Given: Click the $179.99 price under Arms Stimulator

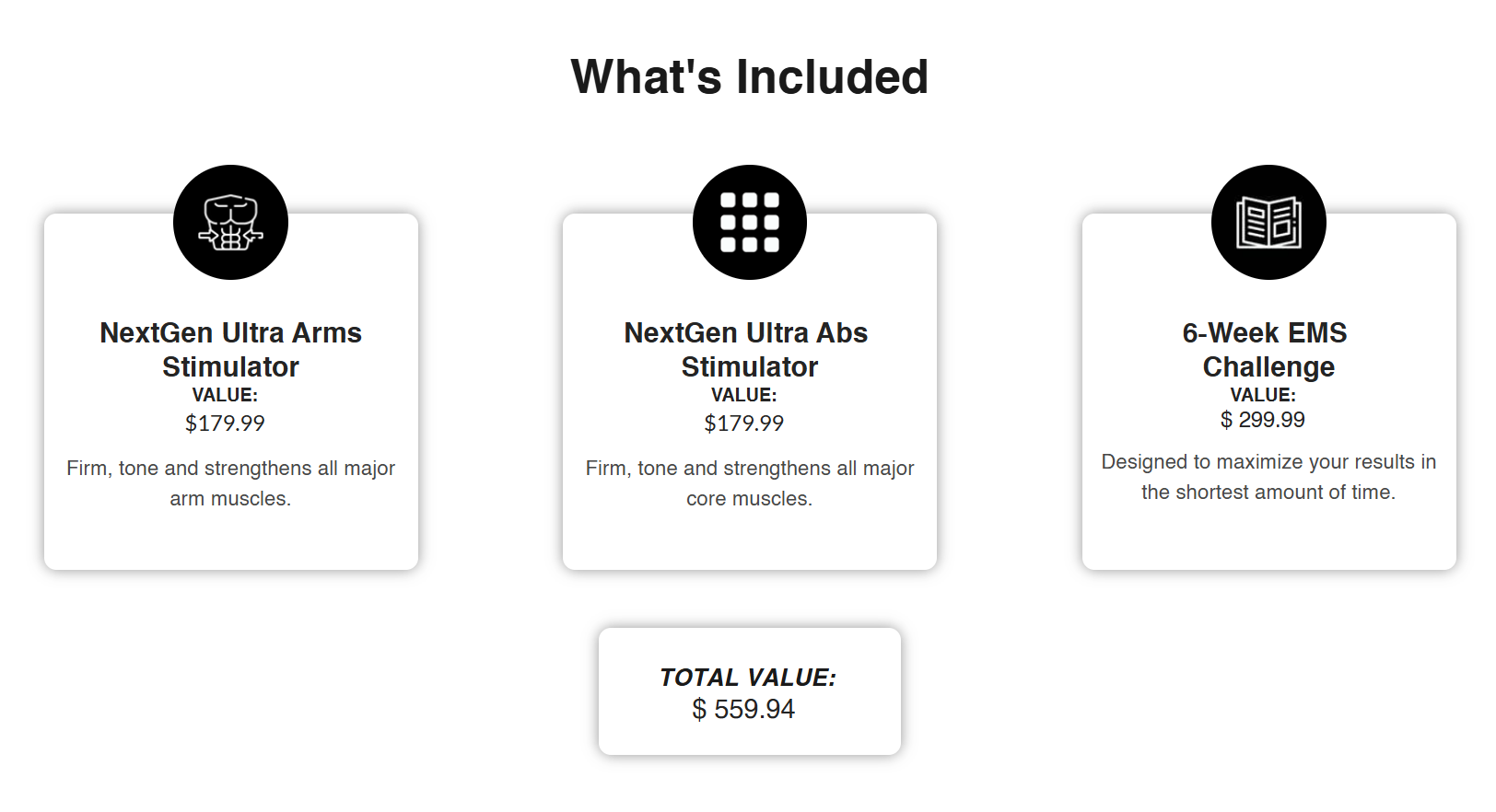Looking at the screenshot, I should pyautogui.click(x=225, y=423).
